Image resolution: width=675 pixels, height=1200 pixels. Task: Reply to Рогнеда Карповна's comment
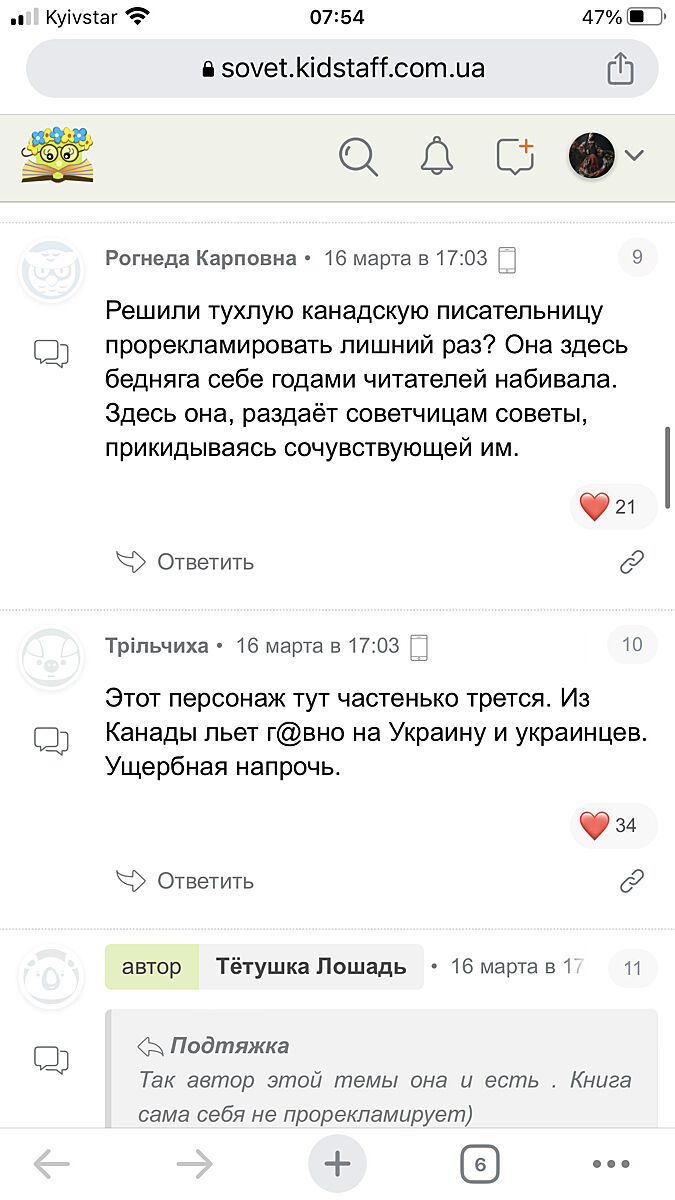click(x=186, y=562)
